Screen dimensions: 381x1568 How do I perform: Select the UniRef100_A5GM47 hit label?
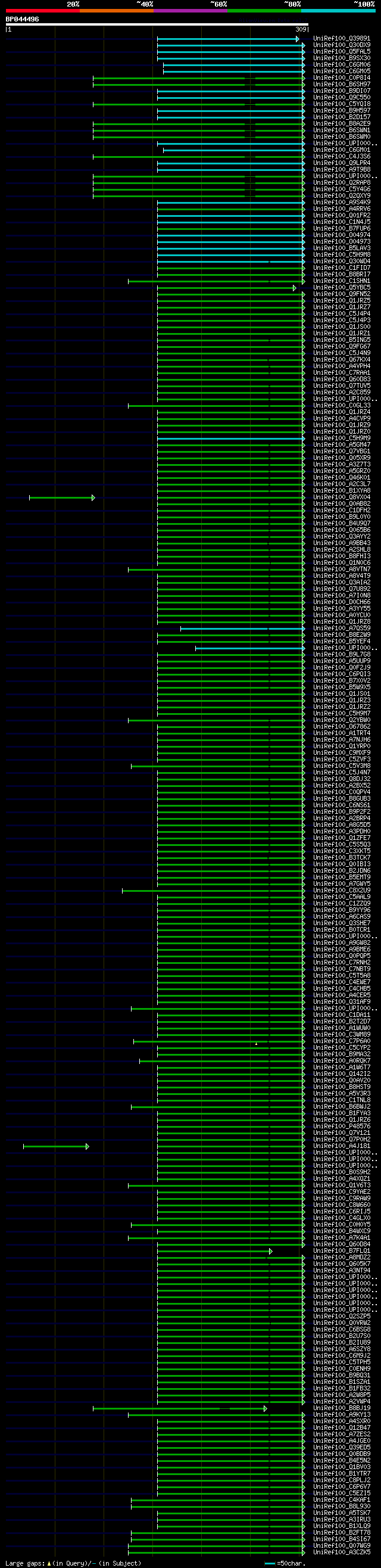click(342, 445)
